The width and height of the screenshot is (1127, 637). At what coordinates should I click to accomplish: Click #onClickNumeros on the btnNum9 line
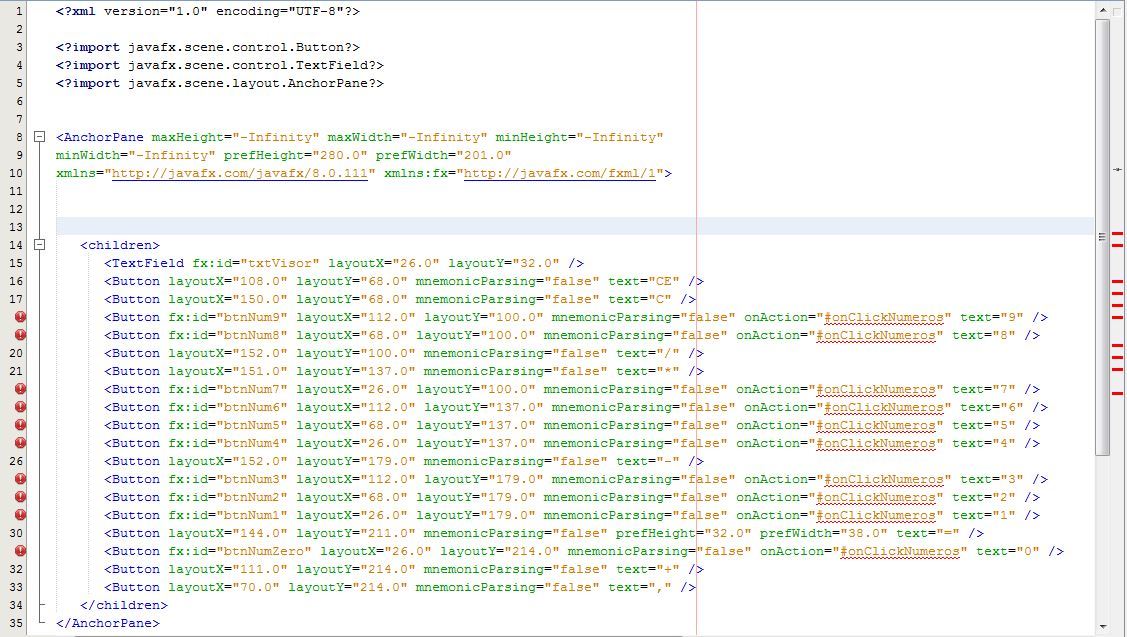(884, 317)
